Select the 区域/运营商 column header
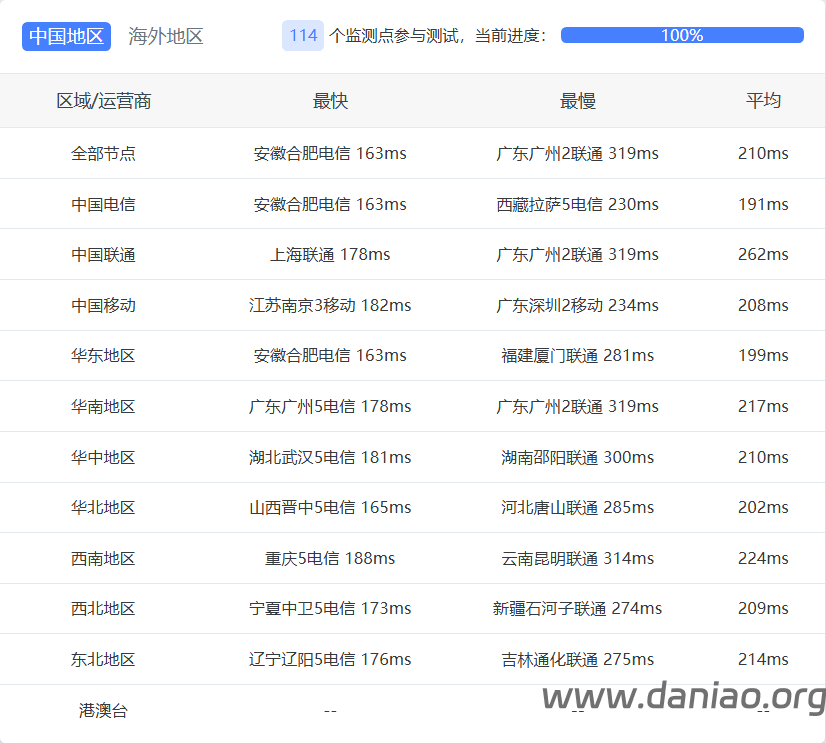Screen dimensions: 826x743 [x=104, y=101]
